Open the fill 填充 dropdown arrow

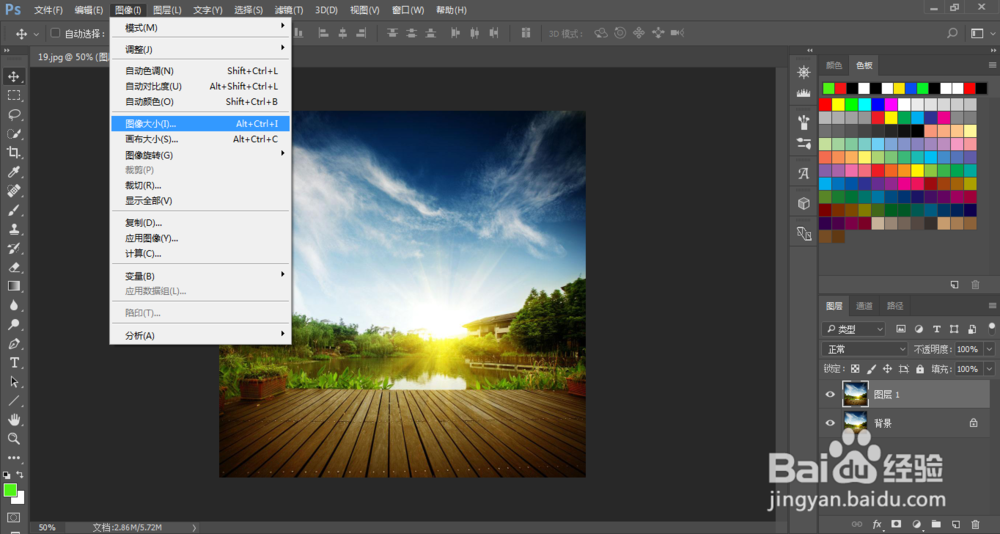989,369
